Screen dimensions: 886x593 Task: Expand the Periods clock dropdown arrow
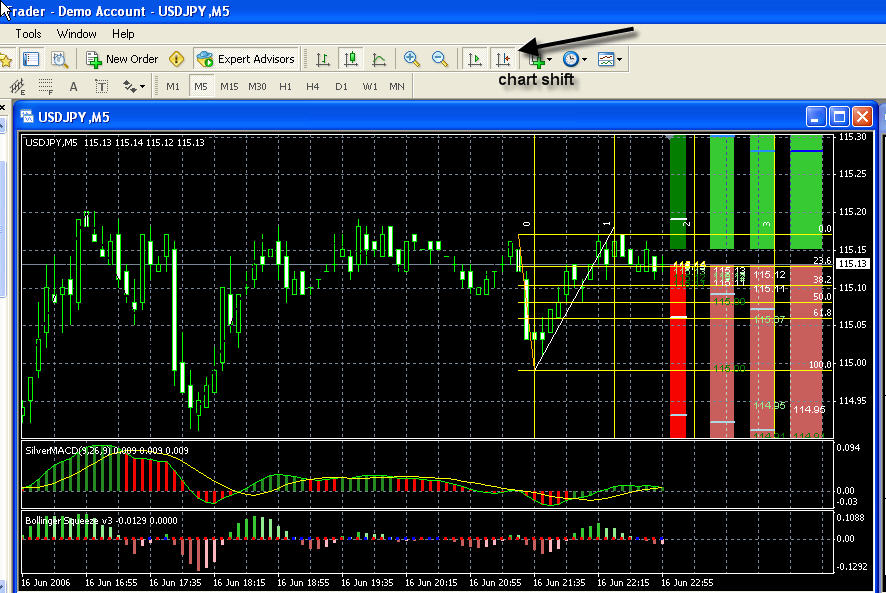pos(584,59)
